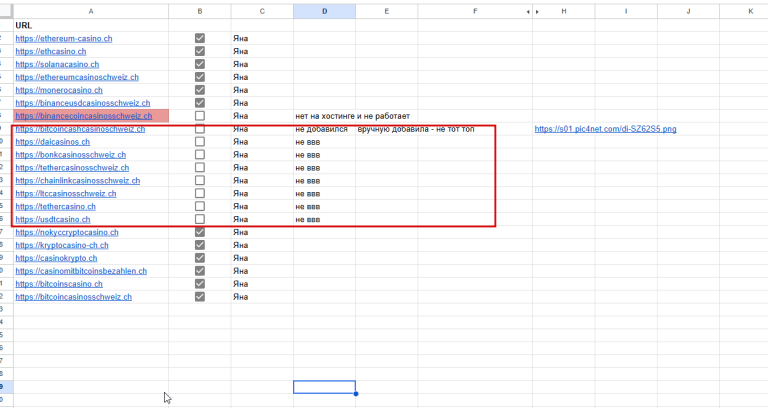768x408 pixels.
Task: Select the 'URL' header cell
Action: pos(91,25)
